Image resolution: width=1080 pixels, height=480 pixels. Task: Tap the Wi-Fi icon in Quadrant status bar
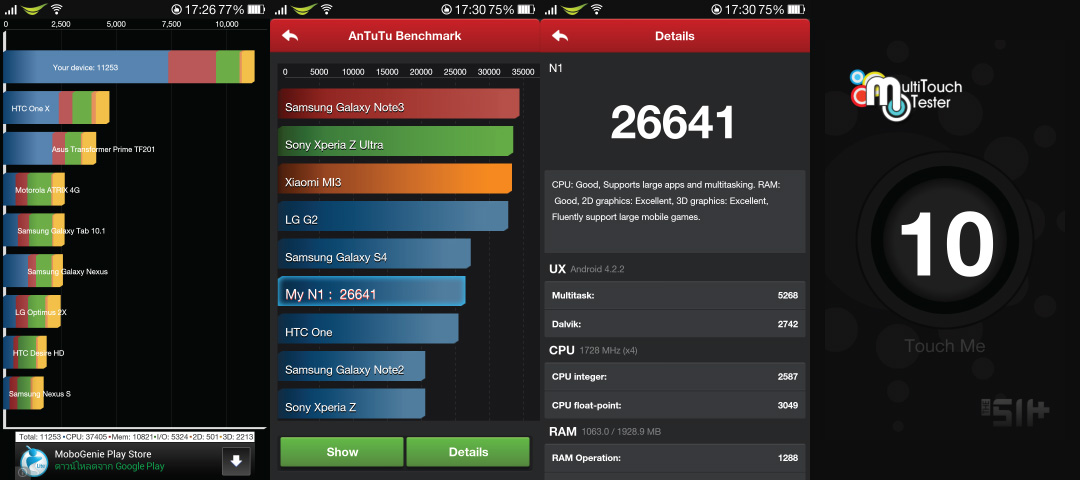point(57,10)
